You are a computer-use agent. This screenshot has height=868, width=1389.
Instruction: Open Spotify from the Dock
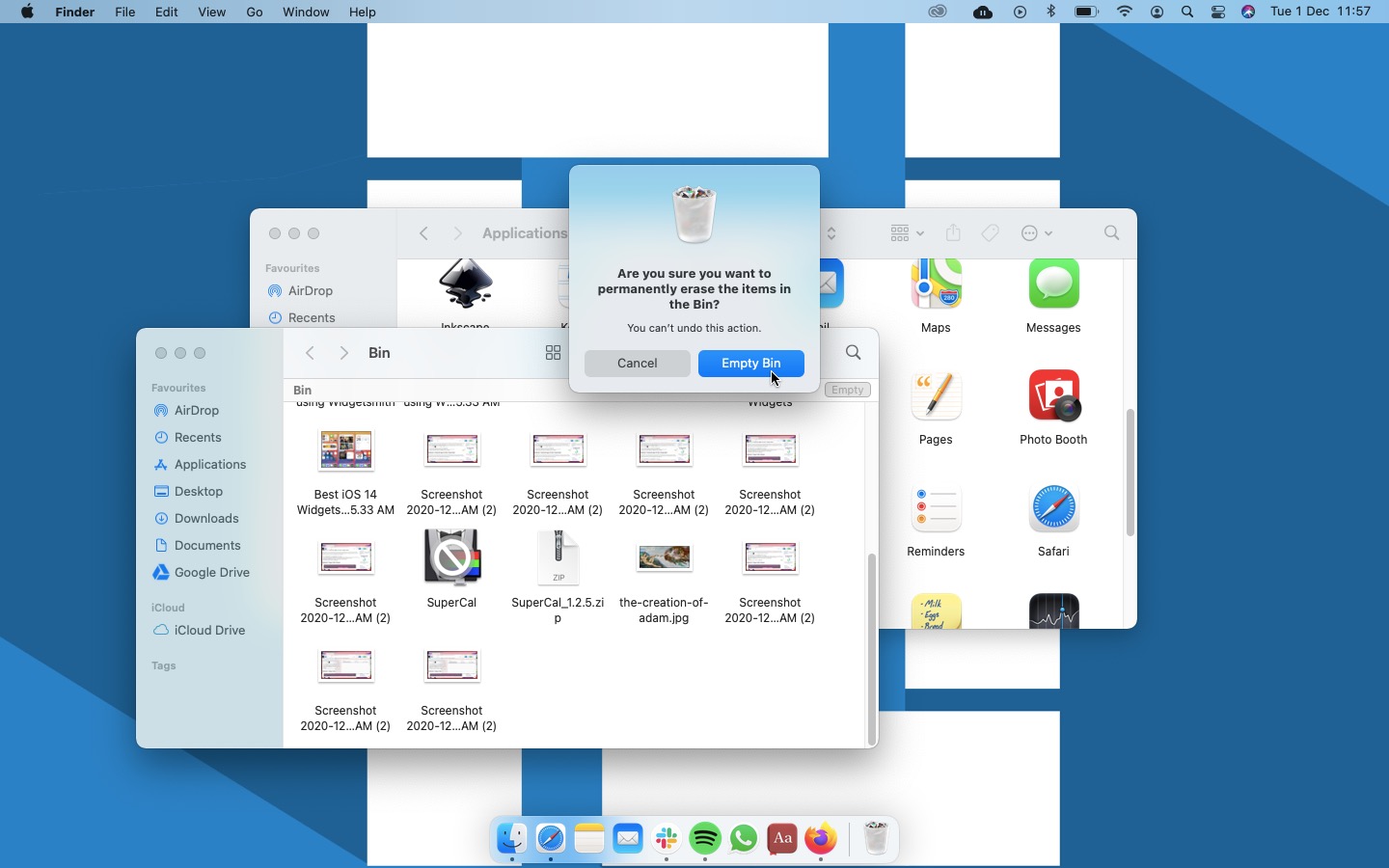[x=705, y=839]
